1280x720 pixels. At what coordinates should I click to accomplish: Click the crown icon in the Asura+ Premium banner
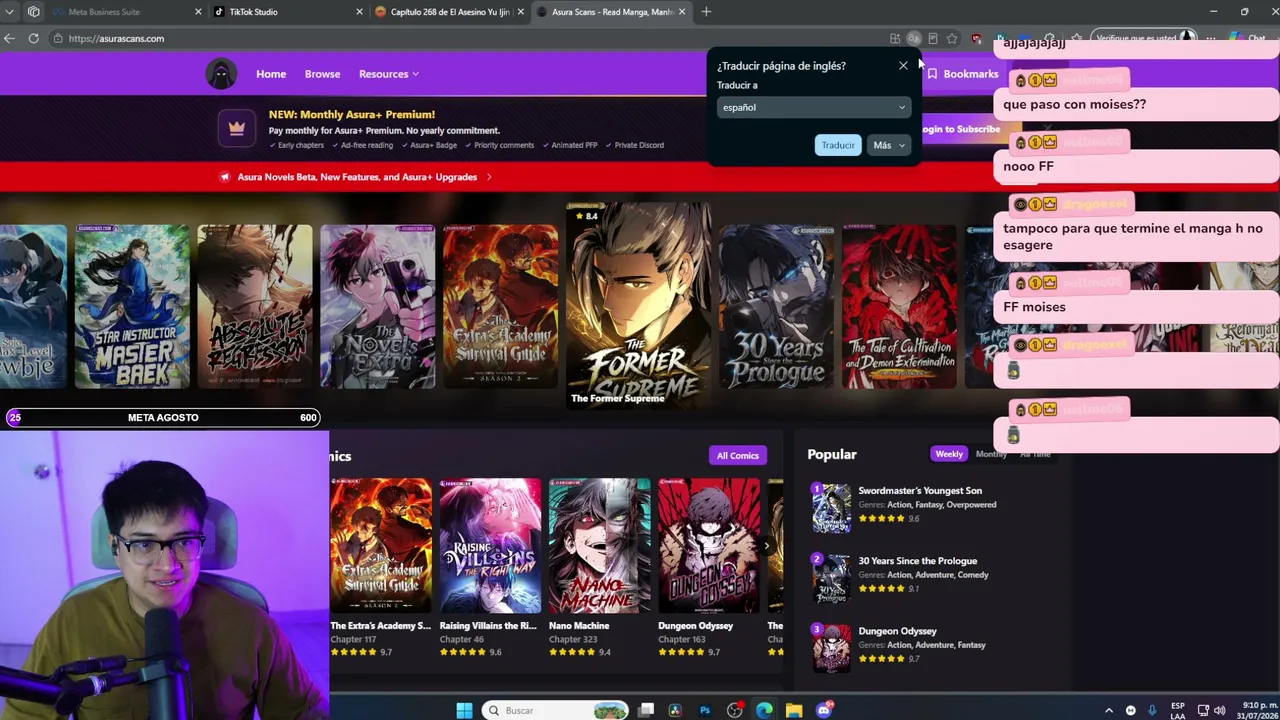pos(237,128)
